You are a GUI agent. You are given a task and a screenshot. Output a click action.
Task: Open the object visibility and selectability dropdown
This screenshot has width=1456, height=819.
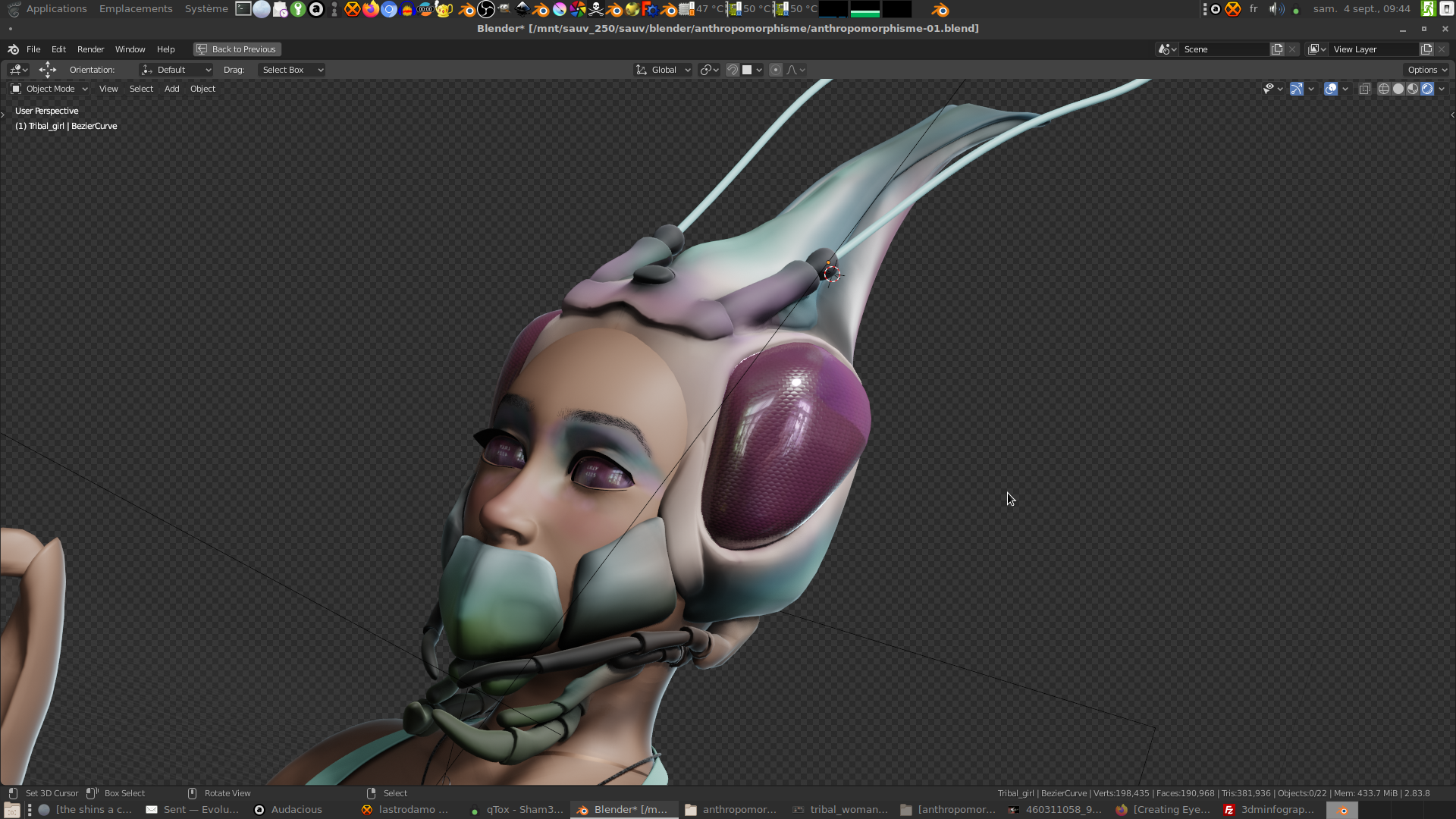(1272, 89)
